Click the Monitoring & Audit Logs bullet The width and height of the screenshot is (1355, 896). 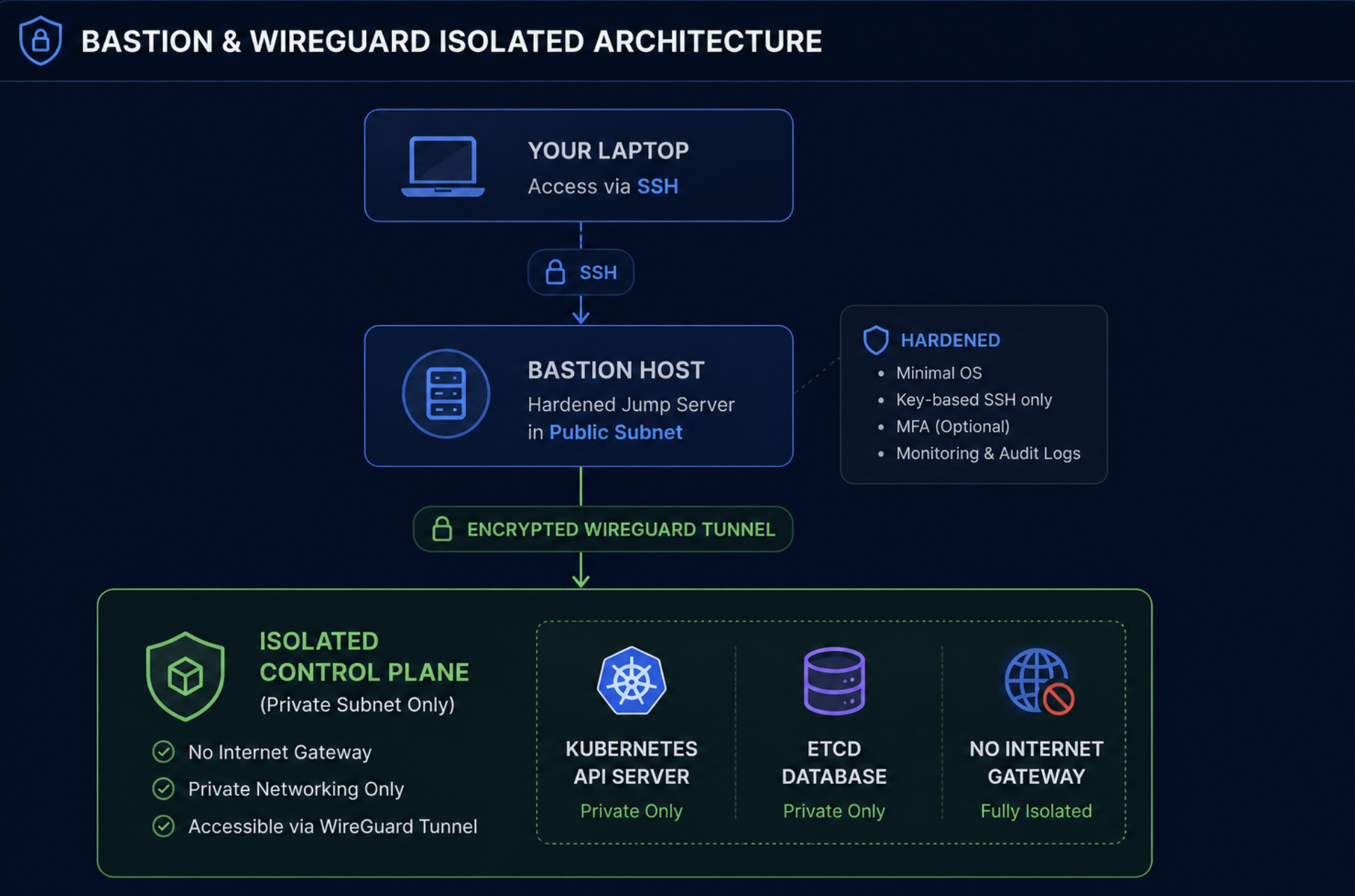[988, 454]
